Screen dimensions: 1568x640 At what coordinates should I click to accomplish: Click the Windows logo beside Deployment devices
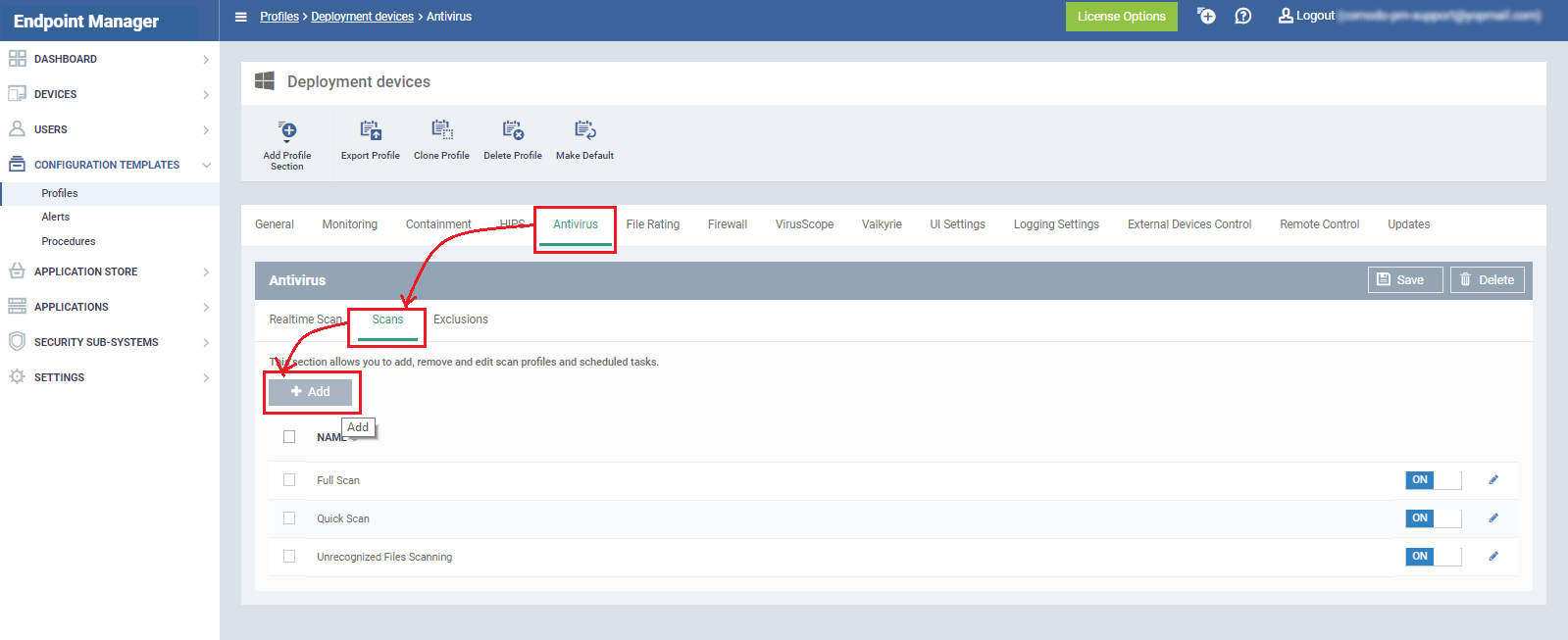265,81
